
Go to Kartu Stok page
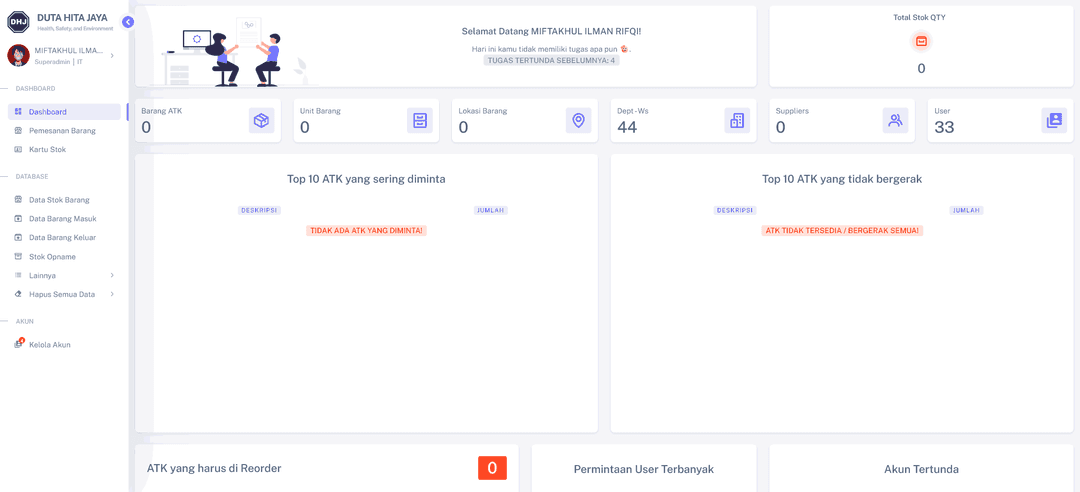47,150
